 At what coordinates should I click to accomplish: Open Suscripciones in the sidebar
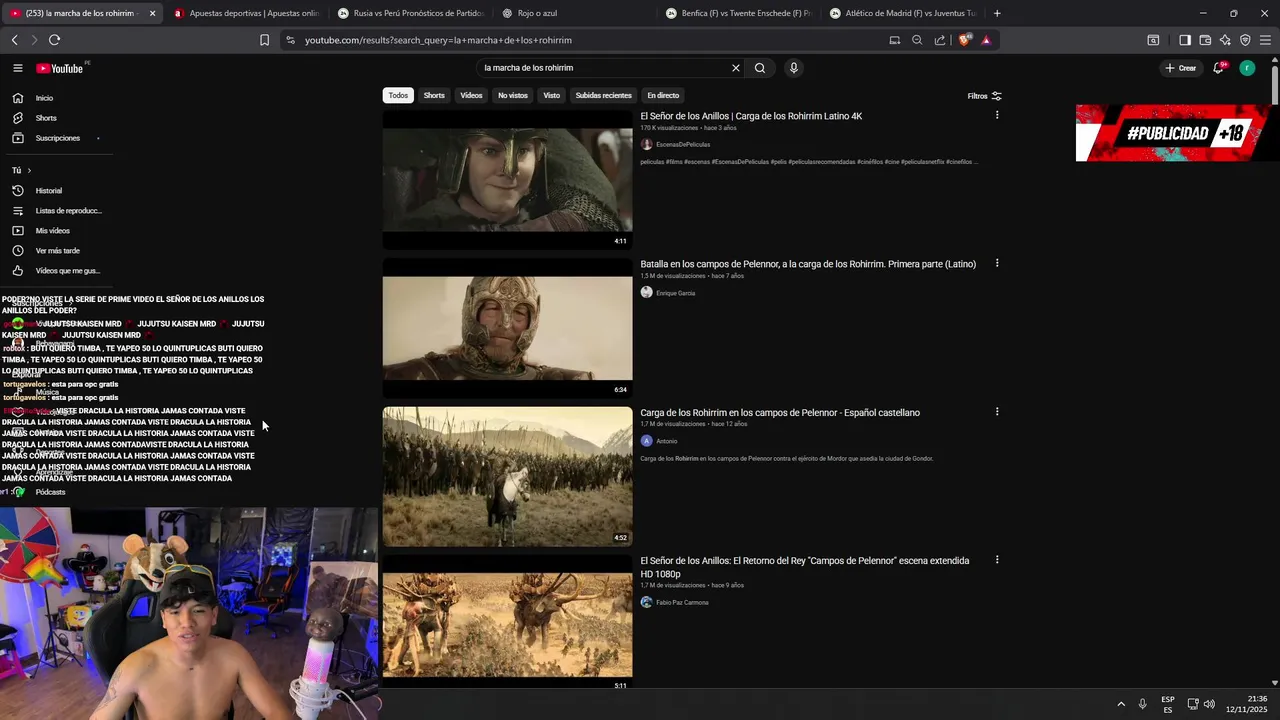57,138
